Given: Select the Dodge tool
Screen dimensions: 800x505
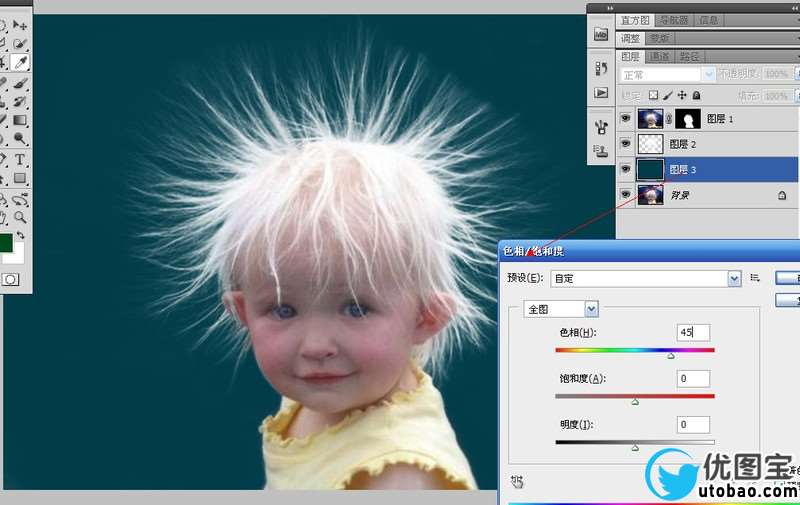Looking at the screenshot, I should (20, 139).
